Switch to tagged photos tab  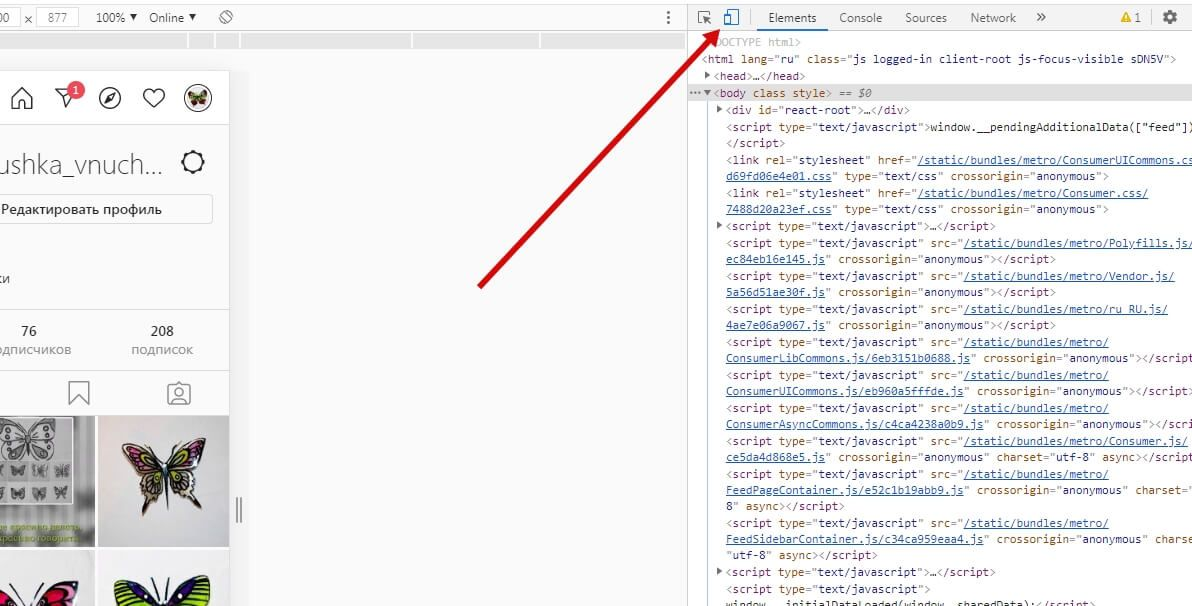tap(179, 393)
